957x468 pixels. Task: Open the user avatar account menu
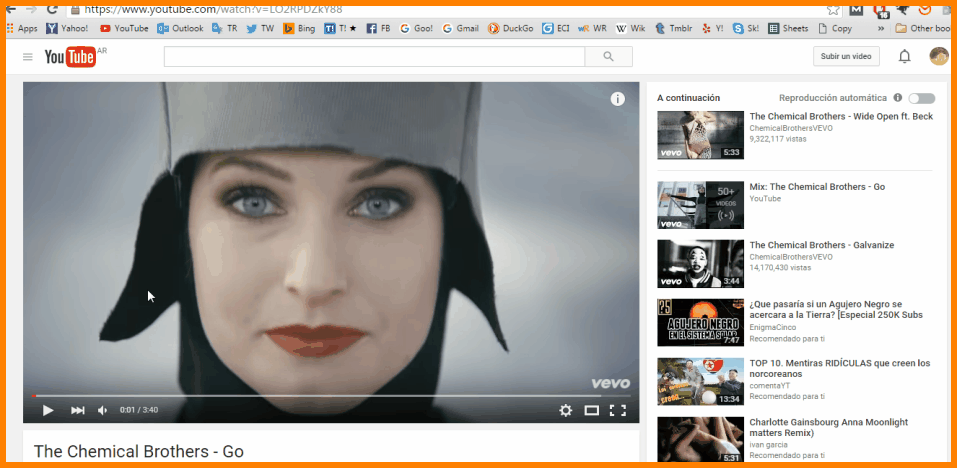[938, 56]
